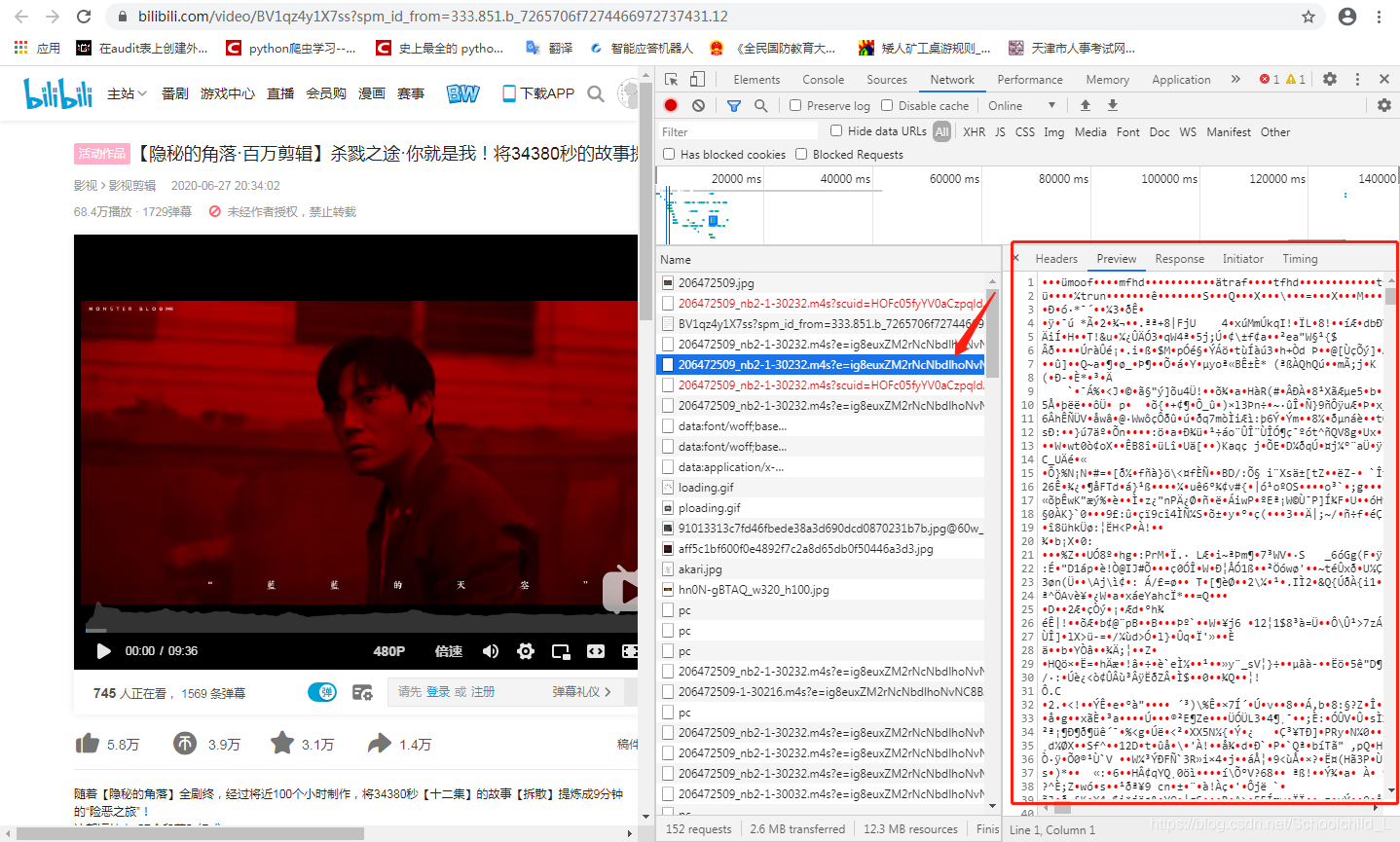Toggle the device toolbar icon in DevTools
The width and height of the screenshot is (1400, 842).
coord(697,79)
